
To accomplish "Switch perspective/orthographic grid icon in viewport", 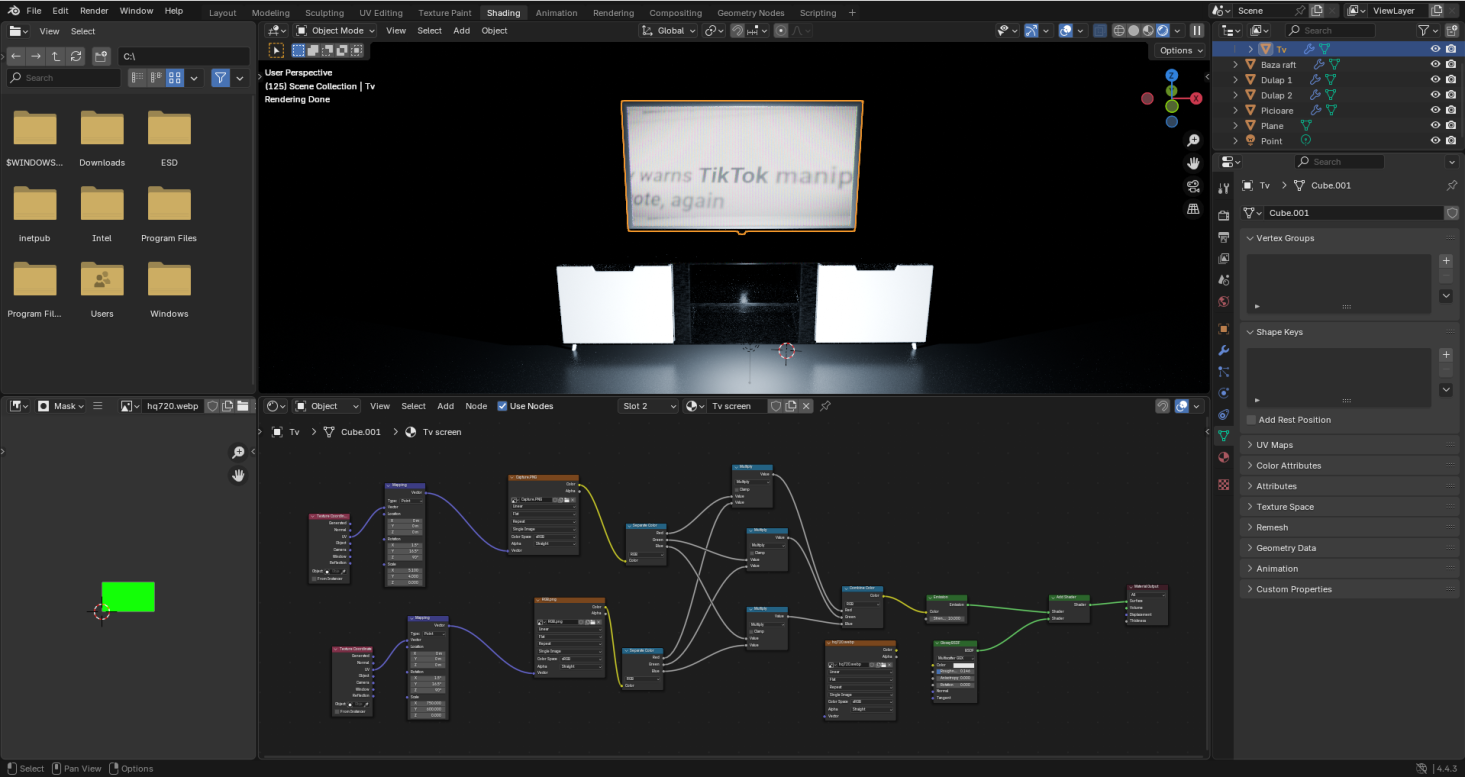I will pyautogui.click(x=1193, y=209).
